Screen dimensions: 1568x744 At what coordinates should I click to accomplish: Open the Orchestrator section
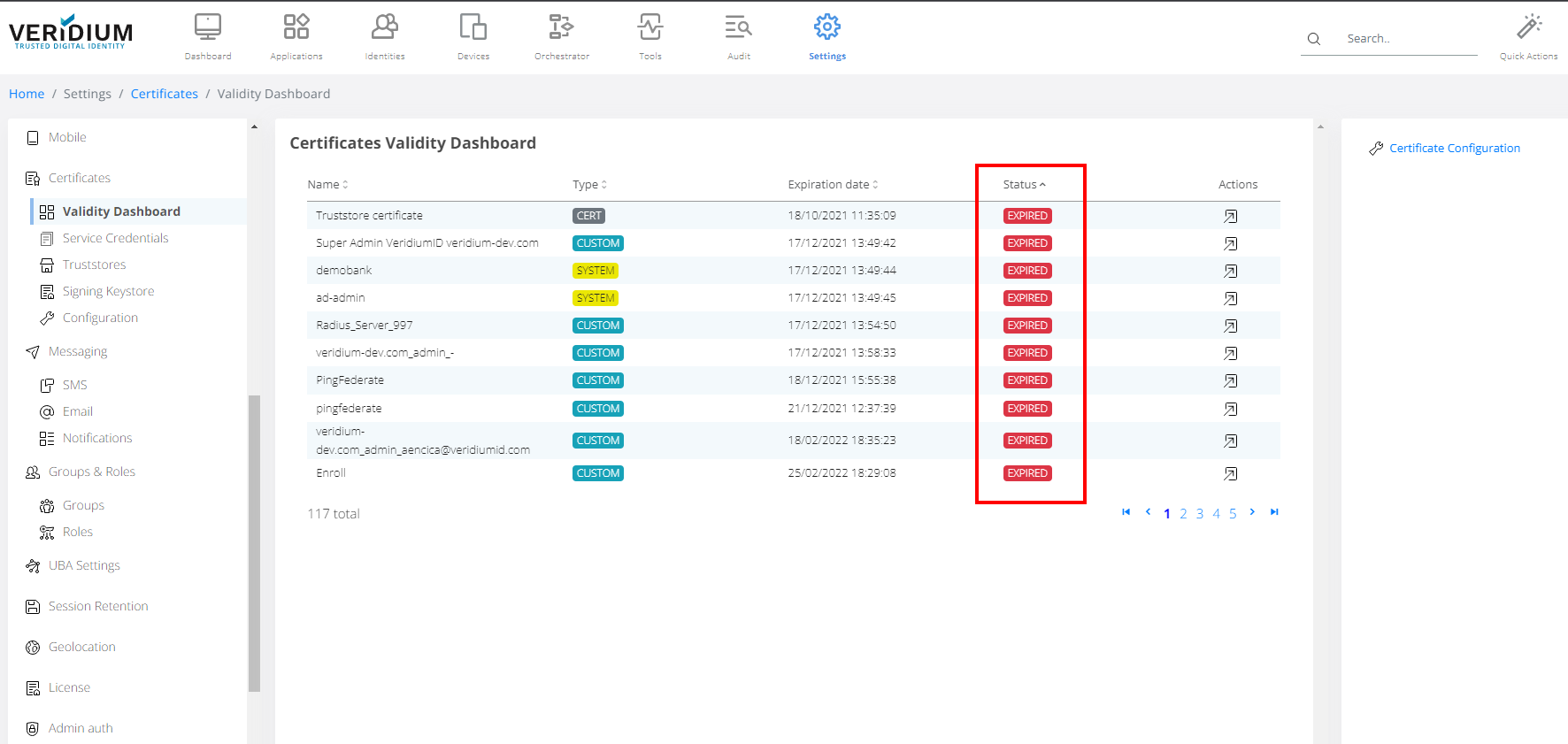tap(561, 28)
